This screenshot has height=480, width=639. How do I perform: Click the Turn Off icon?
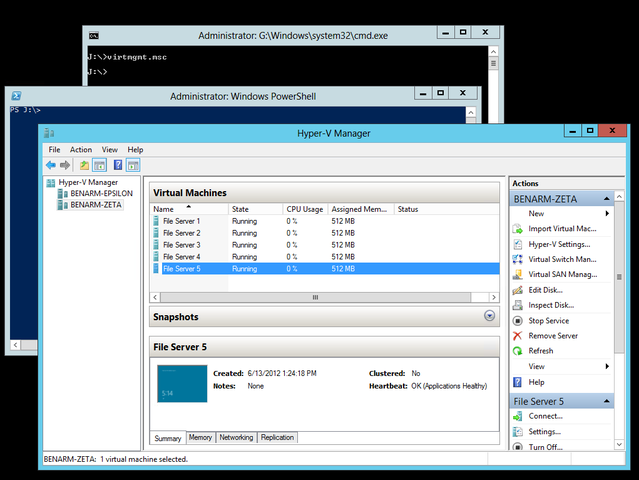(x=518, y=447)
